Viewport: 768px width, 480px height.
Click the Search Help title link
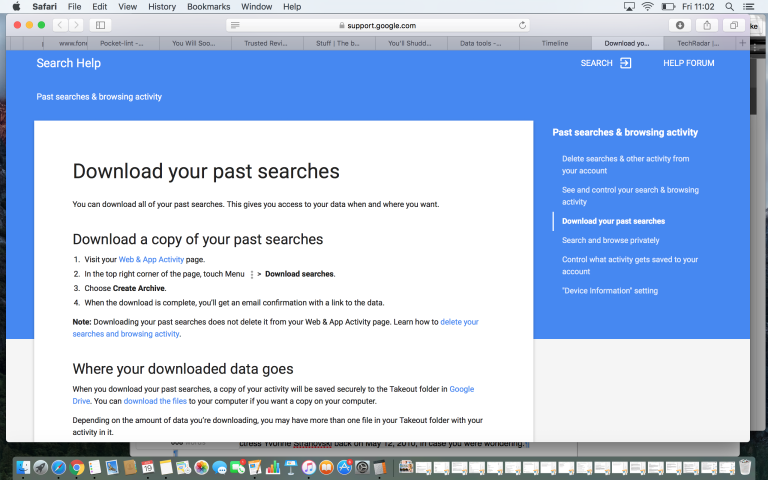click(69, 63)
